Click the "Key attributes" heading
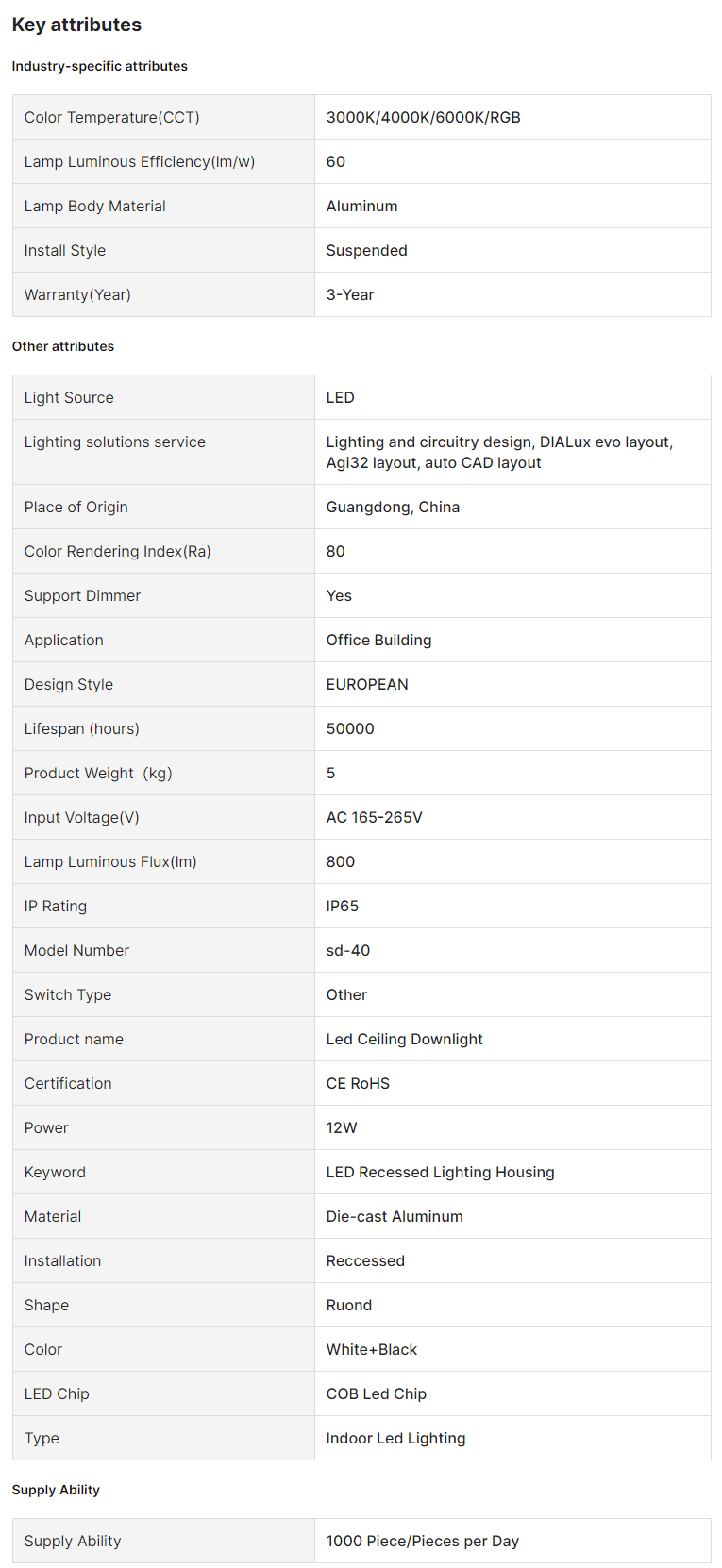This screenshot has width=722, height=1568. pyautogui.click(x=76, y=25)
